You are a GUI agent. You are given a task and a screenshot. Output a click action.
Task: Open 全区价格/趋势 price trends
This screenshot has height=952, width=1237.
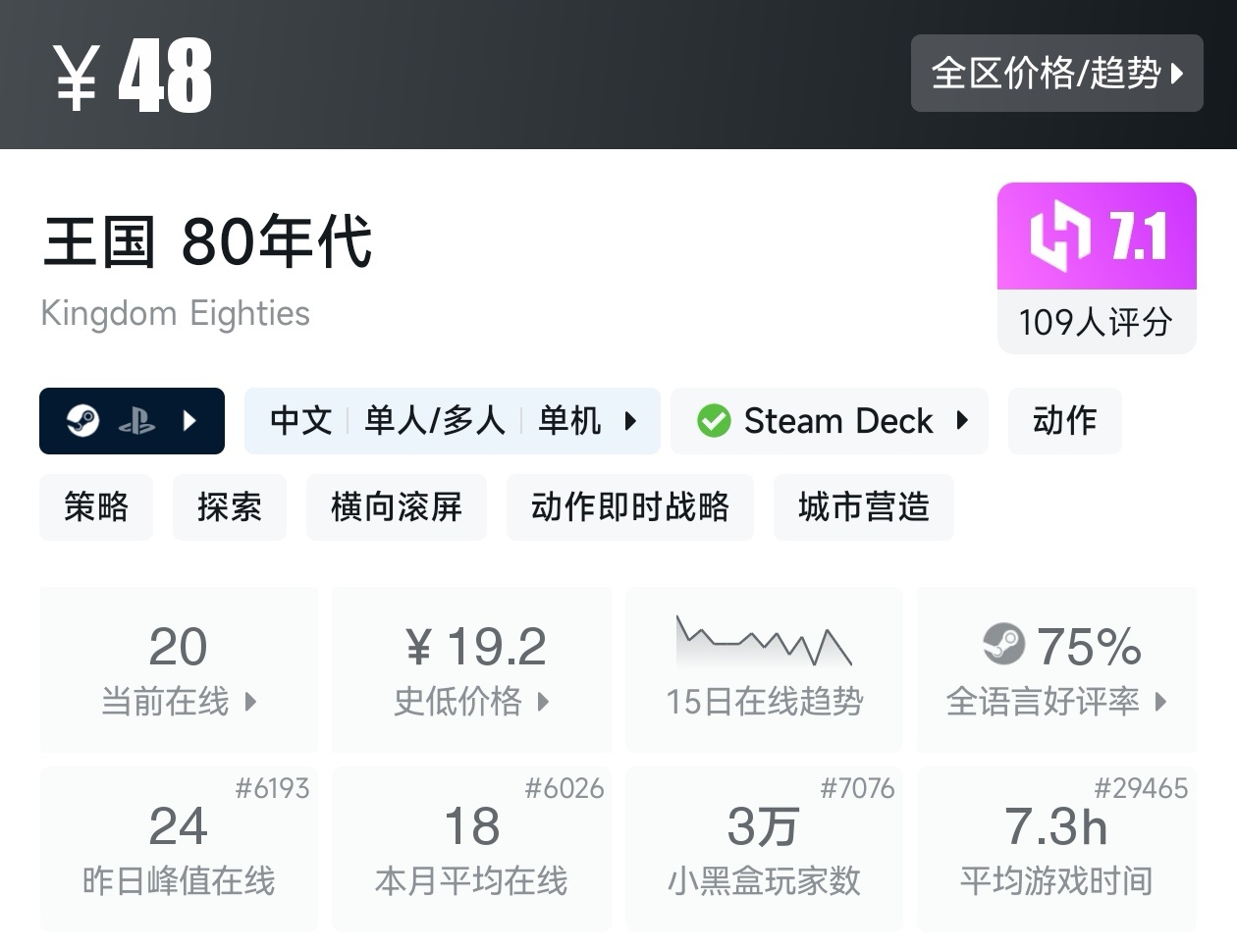[1056, 73]
